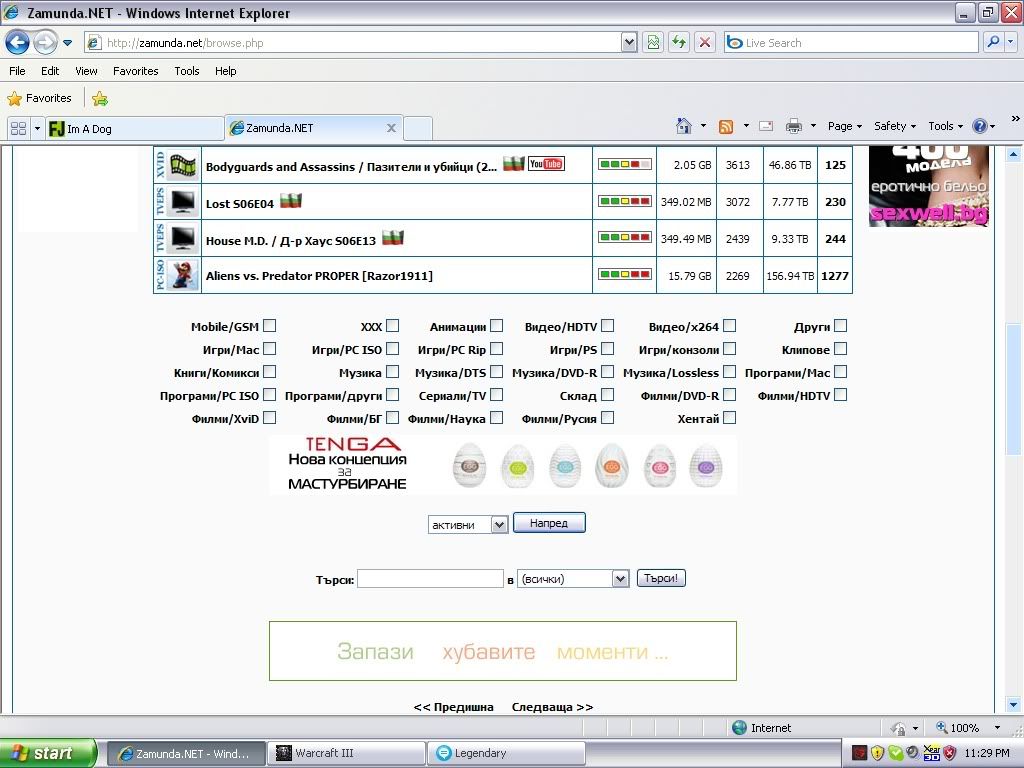Open the Aliens vs. Predator PROPER torrent link
Screen dimensions: 1024x768
[x=319, y=276]
